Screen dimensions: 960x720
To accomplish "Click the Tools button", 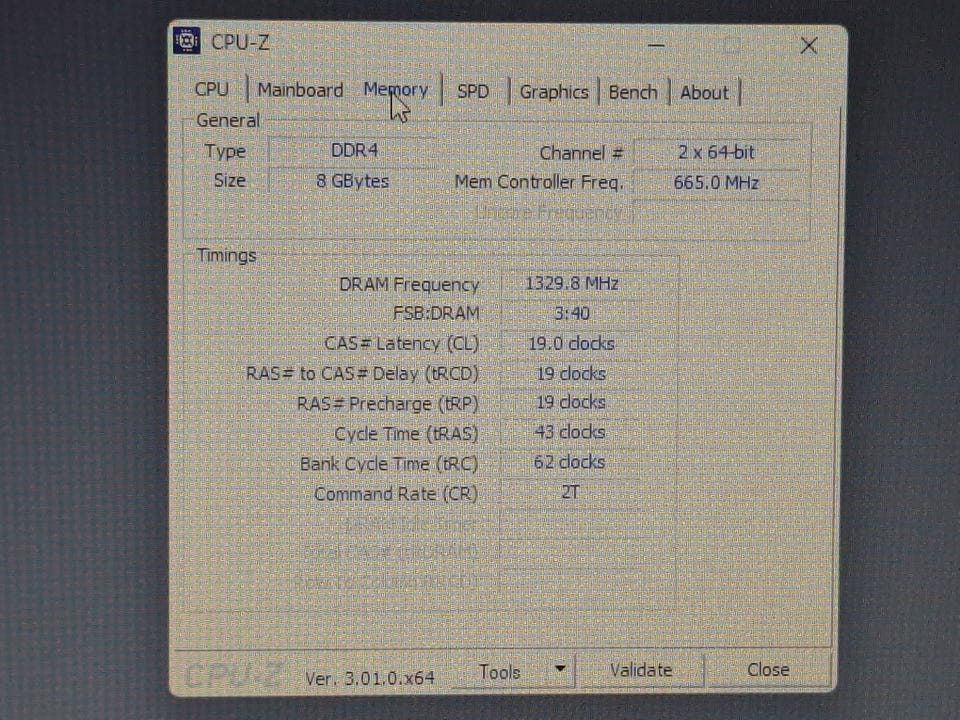I will [x=500, y=672].
